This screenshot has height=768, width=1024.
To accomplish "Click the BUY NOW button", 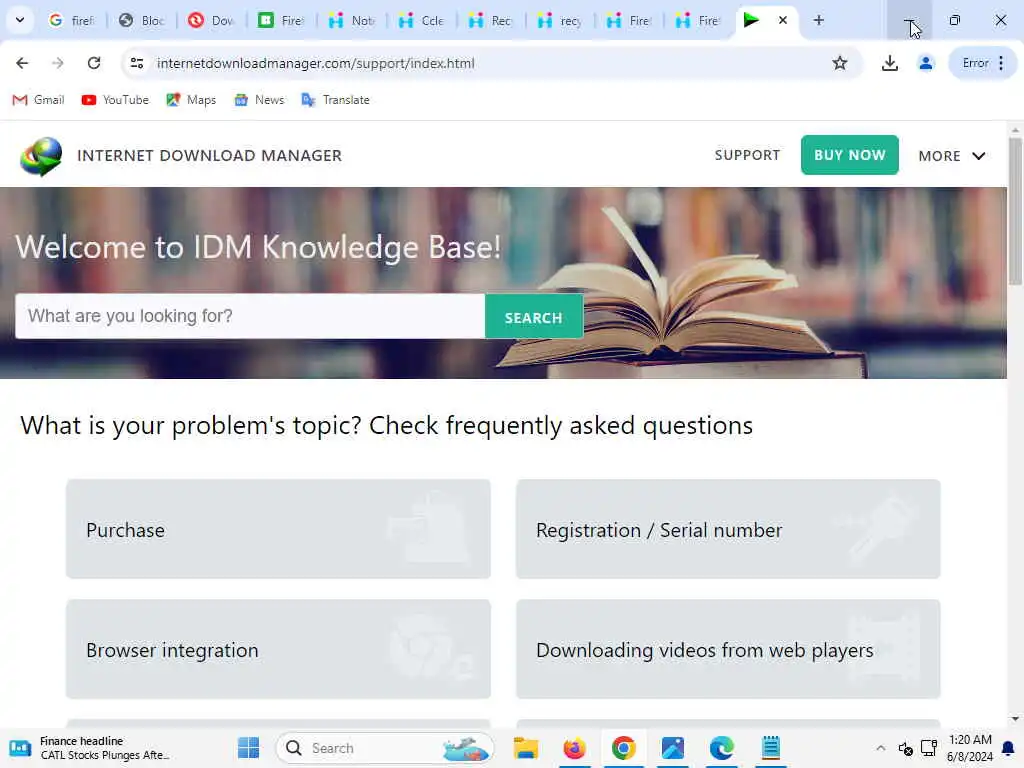I will coord(850,155).
